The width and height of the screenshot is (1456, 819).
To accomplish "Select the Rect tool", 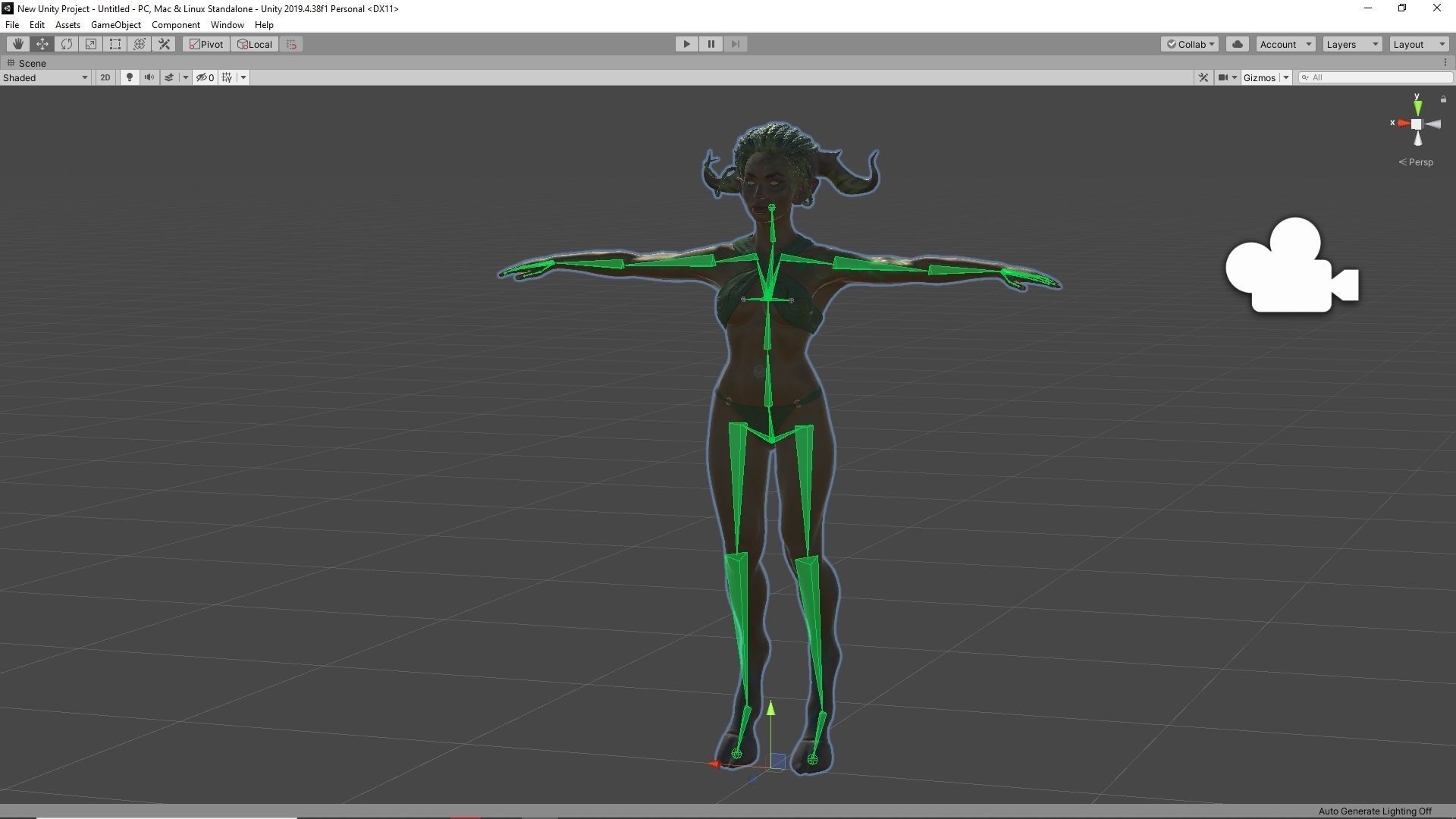I will 115,44.
